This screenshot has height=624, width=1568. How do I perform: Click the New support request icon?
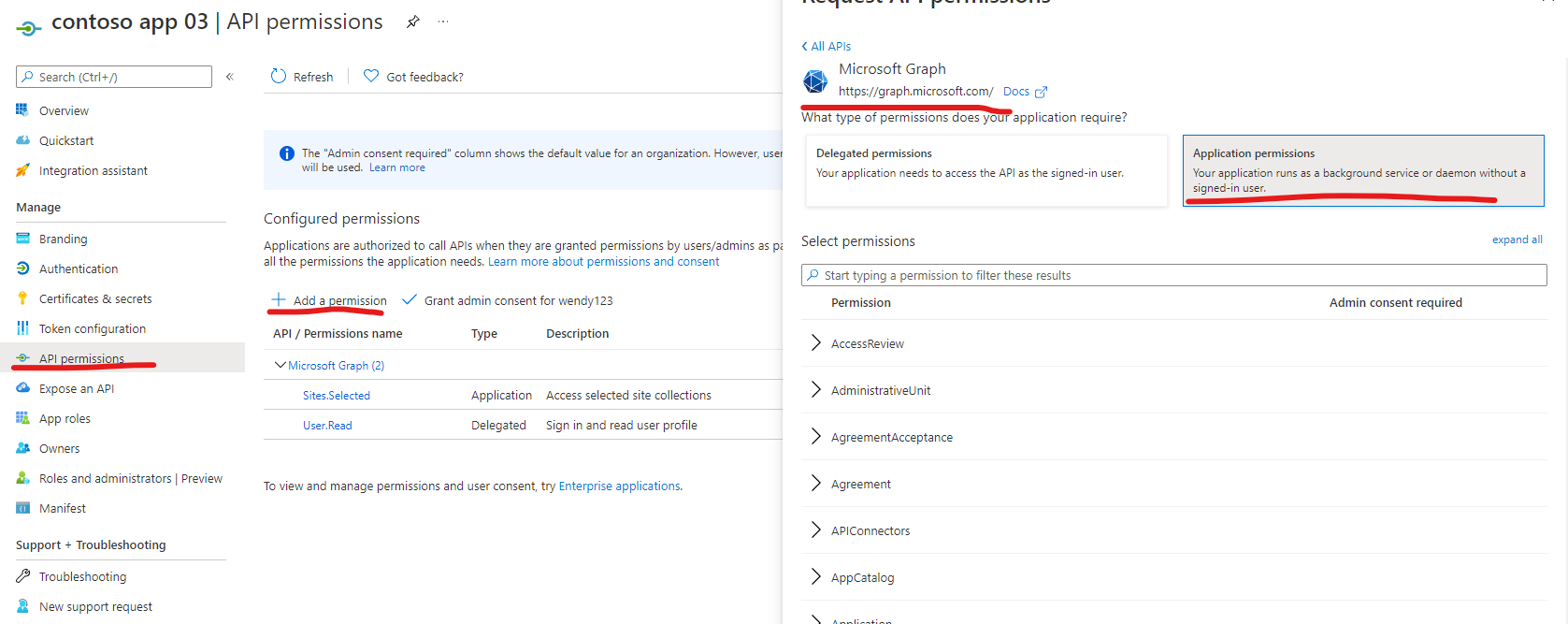click(22, 606)
